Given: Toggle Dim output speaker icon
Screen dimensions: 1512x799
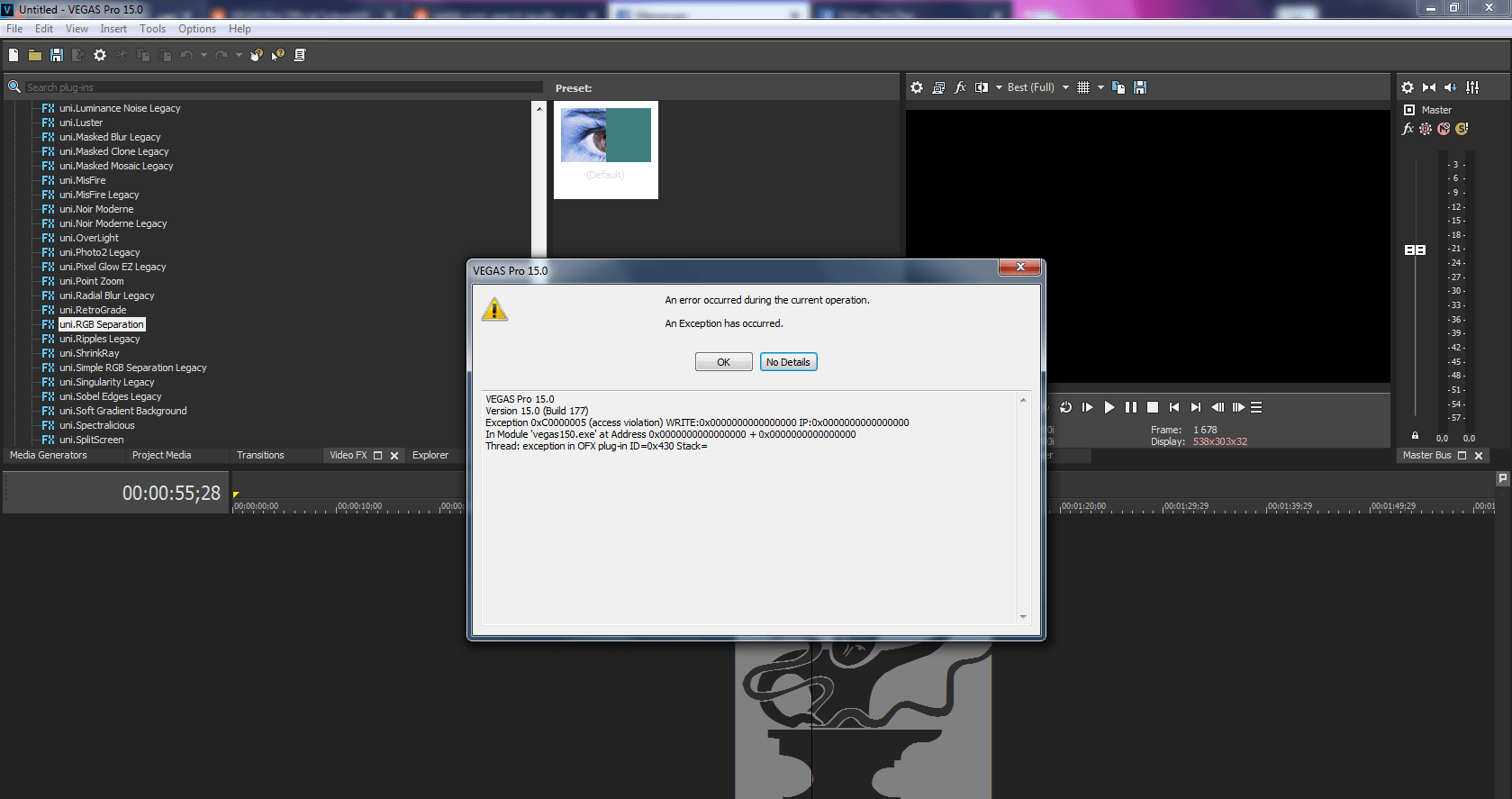Looking at the screenshot, I should point(1451,87).
